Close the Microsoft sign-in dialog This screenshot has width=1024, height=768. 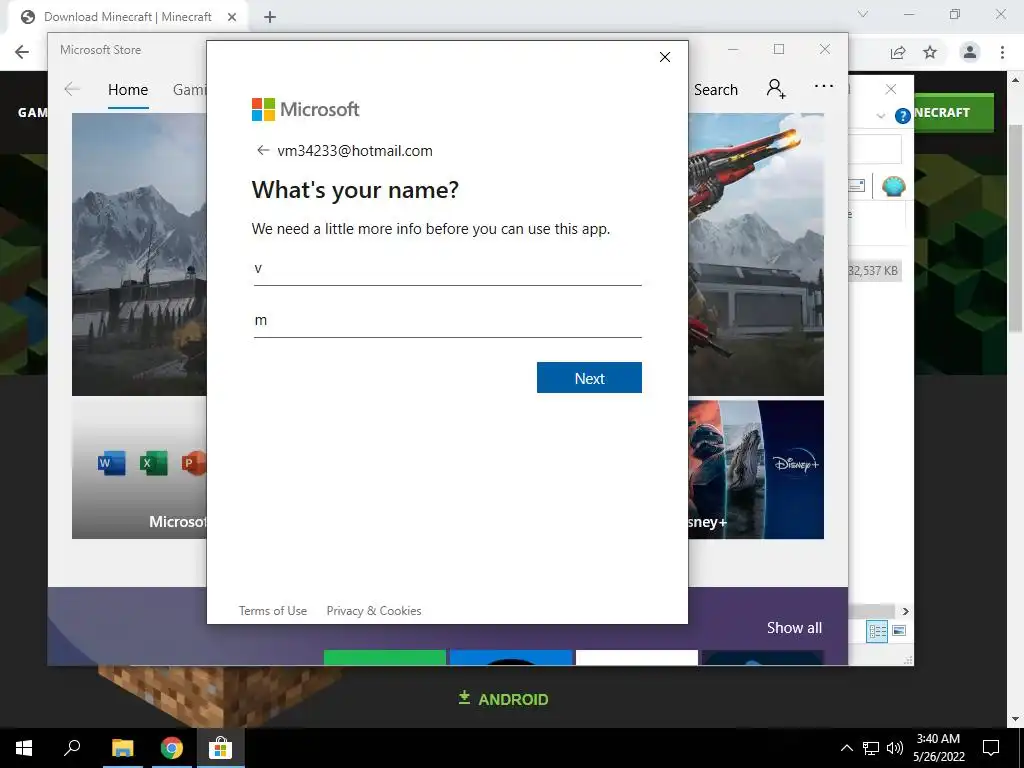point(665,57)
